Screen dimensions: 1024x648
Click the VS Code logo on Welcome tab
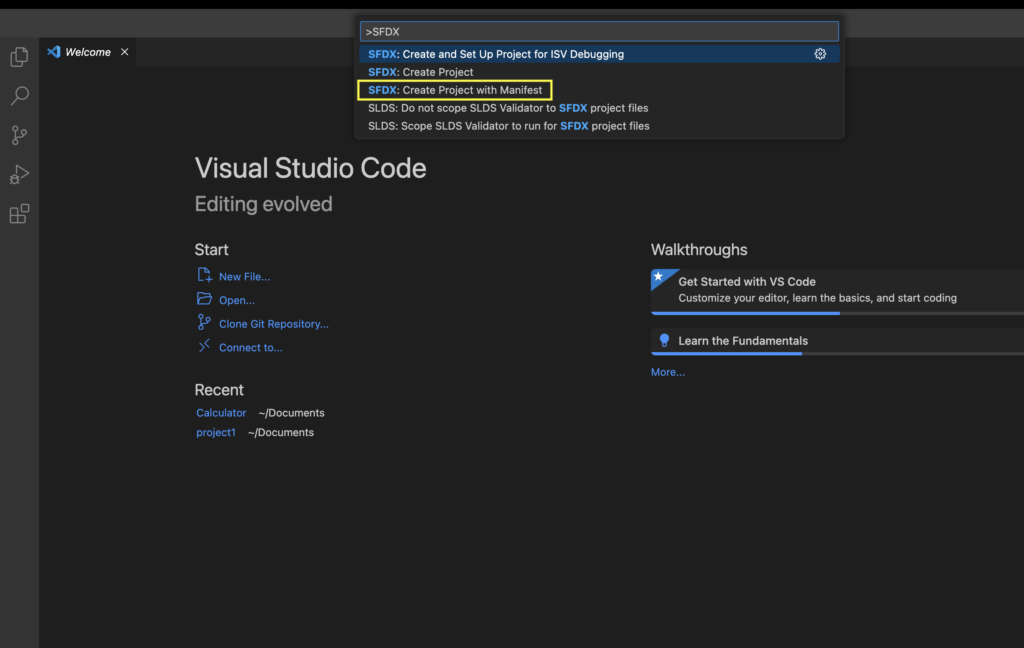pyautogui.click(x=54, y=52)
